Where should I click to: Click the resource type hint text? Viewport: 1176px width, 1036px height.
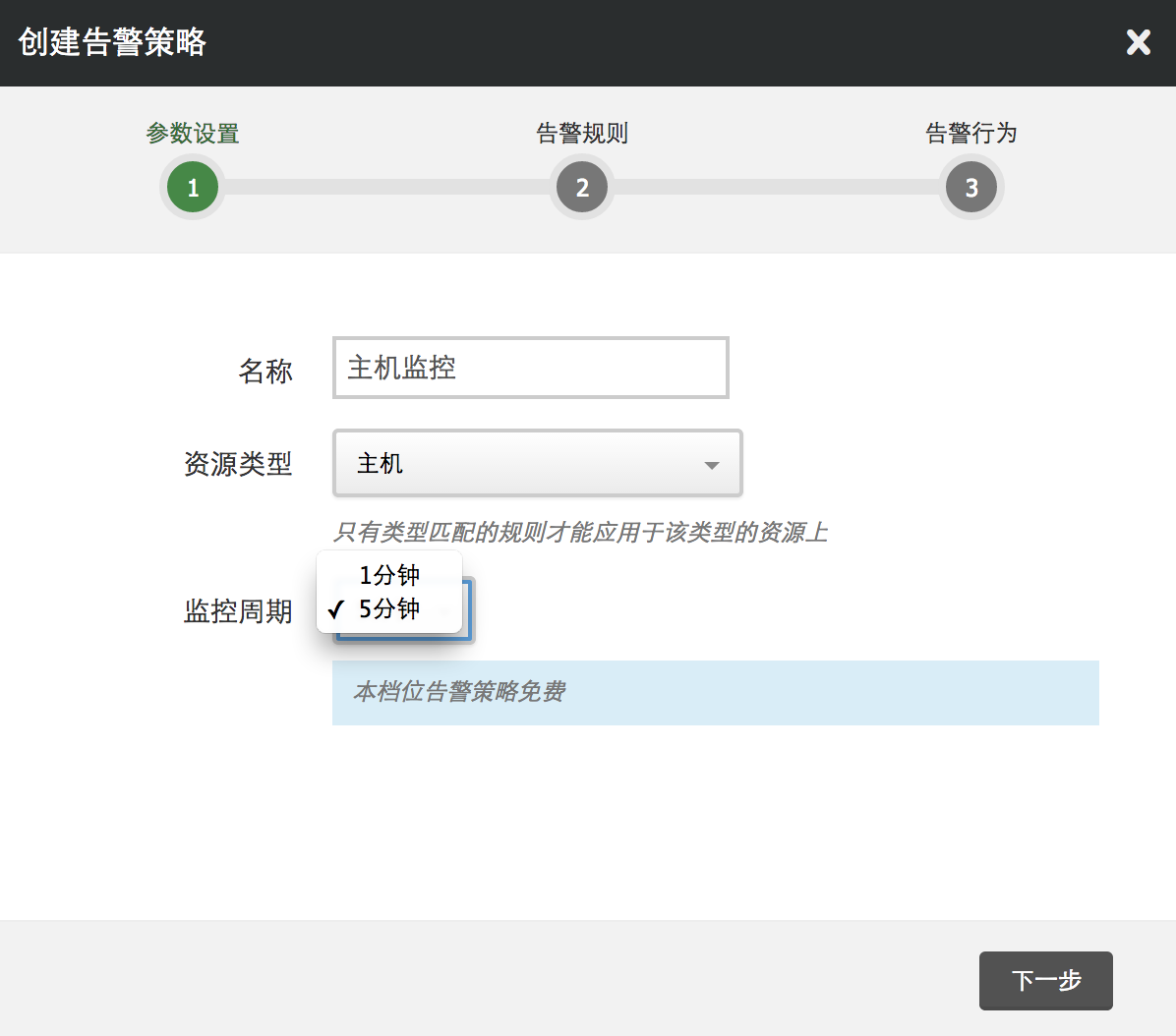(x=580, y=533)
